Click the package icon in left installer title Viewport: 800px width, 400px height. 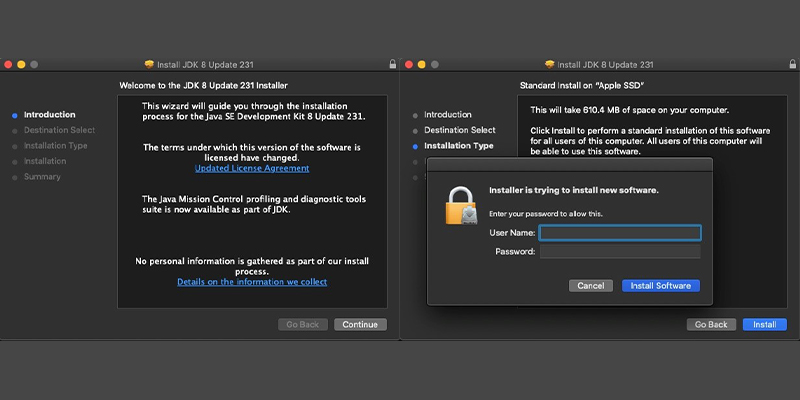[x=149, y=65]
